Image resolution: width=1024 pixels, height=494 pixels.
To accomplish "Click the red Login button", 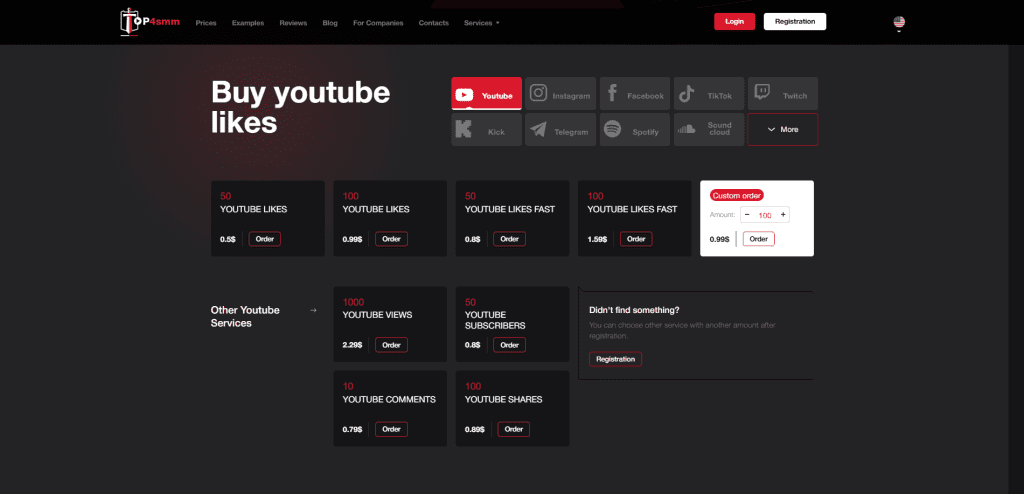I will 734,22.
